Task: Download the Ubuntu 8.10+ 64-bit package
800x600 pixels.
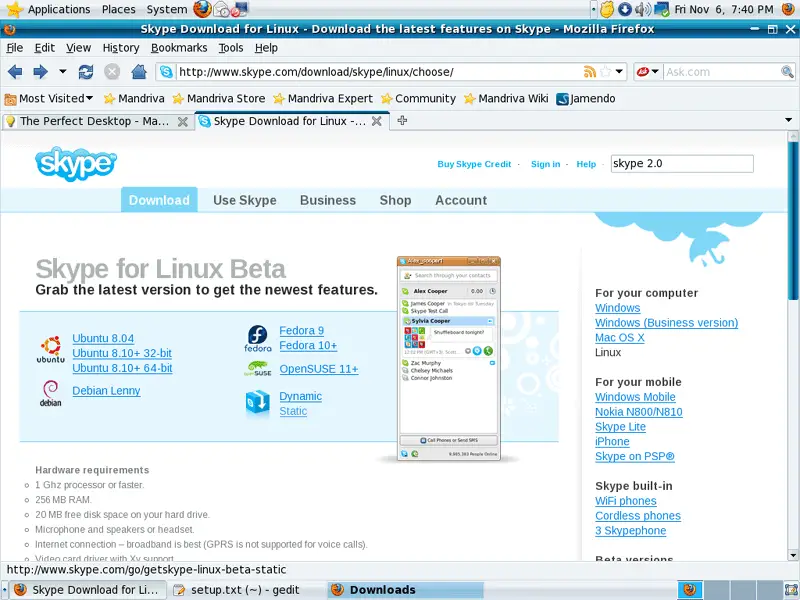Action: [x=122, y=368]
